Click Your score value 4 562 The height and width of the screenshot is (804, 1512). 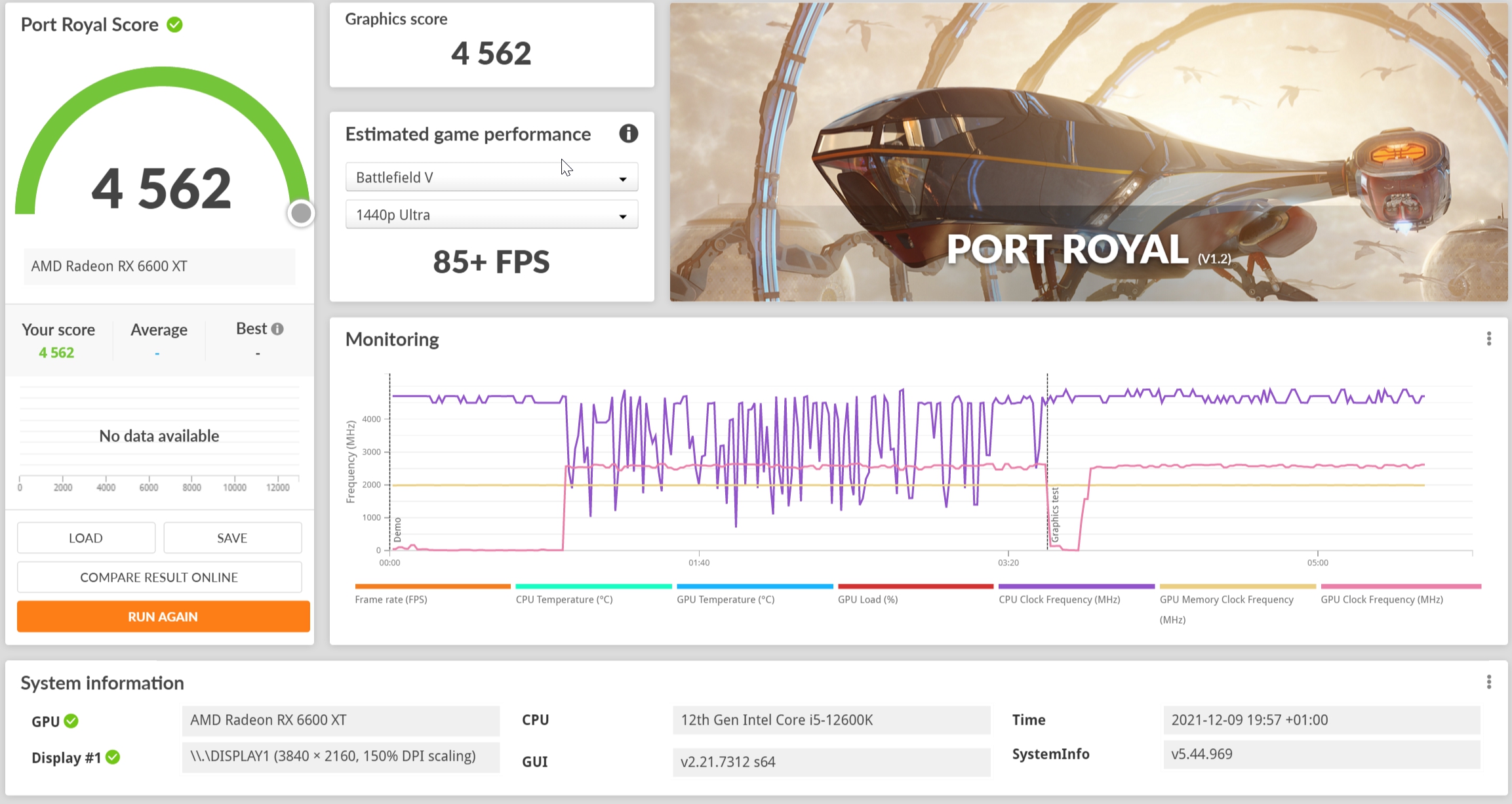click(x=56, y=353)
